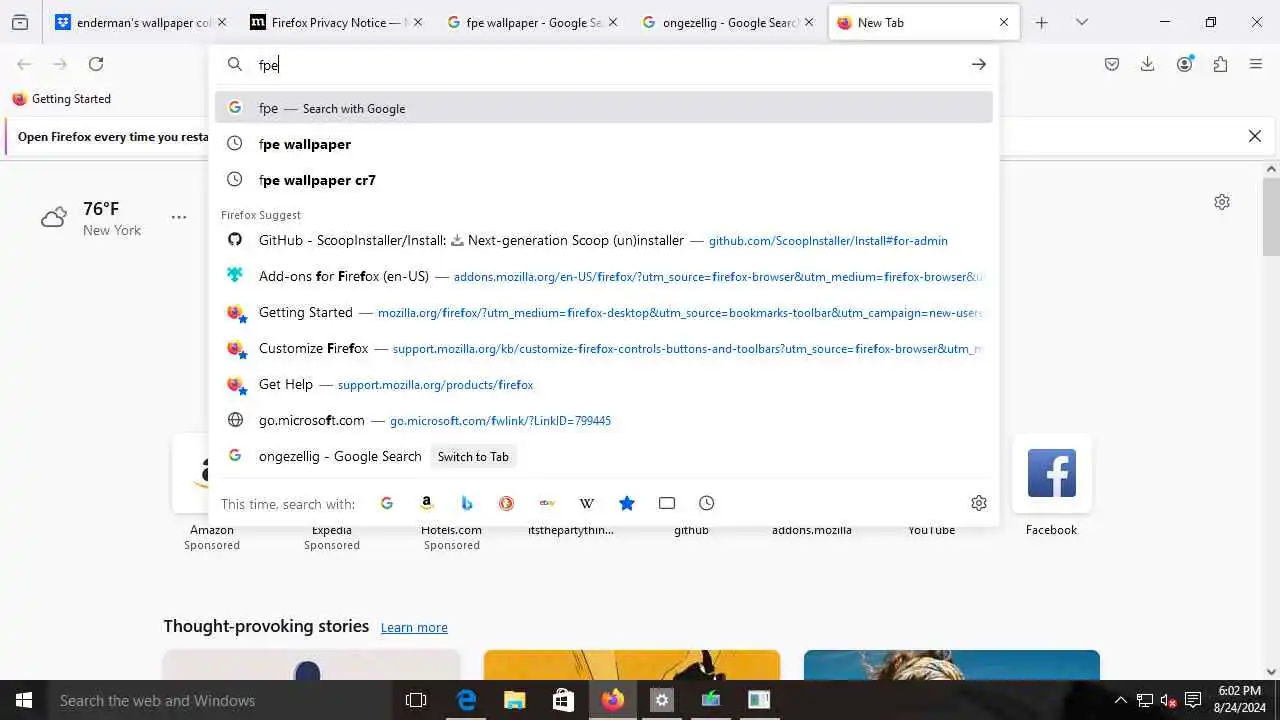This screenshot has width=1280, height=720.
Task: Open search settings gear in the dropdown
Action: (x=979, y=503)
